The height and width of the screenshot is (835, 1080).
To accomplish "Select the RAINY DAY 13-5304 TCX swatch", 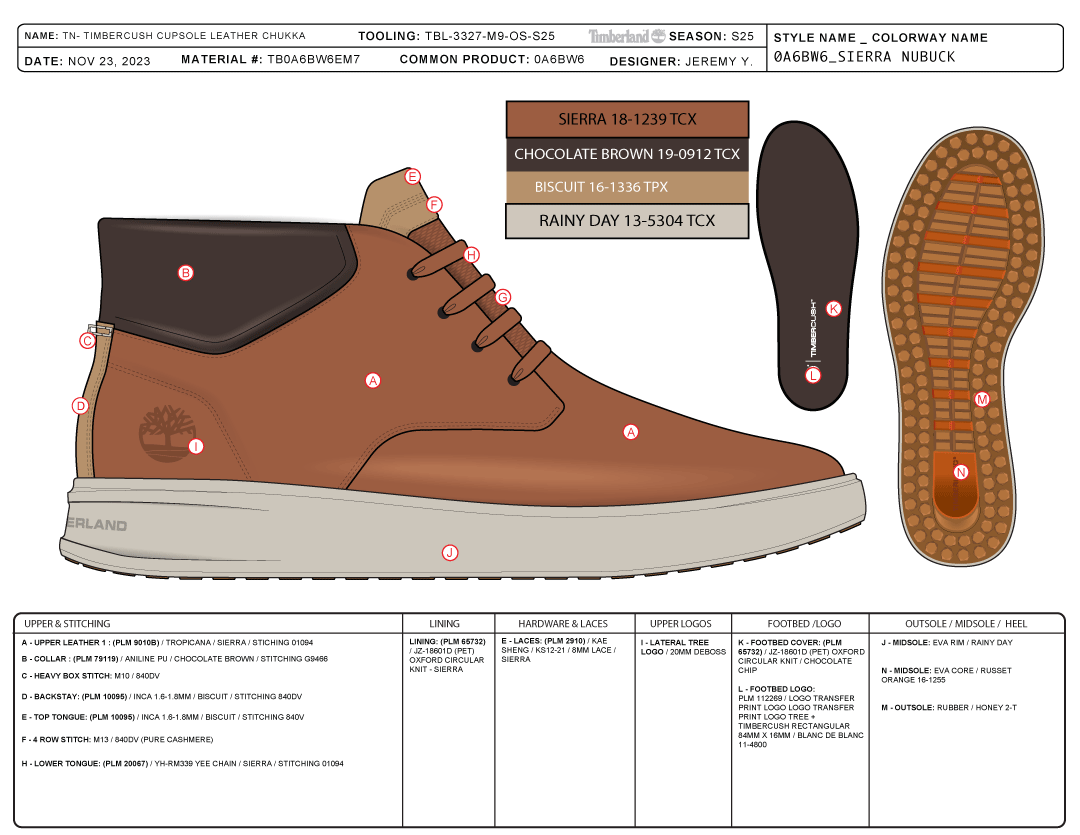I will tap(627, 221).
